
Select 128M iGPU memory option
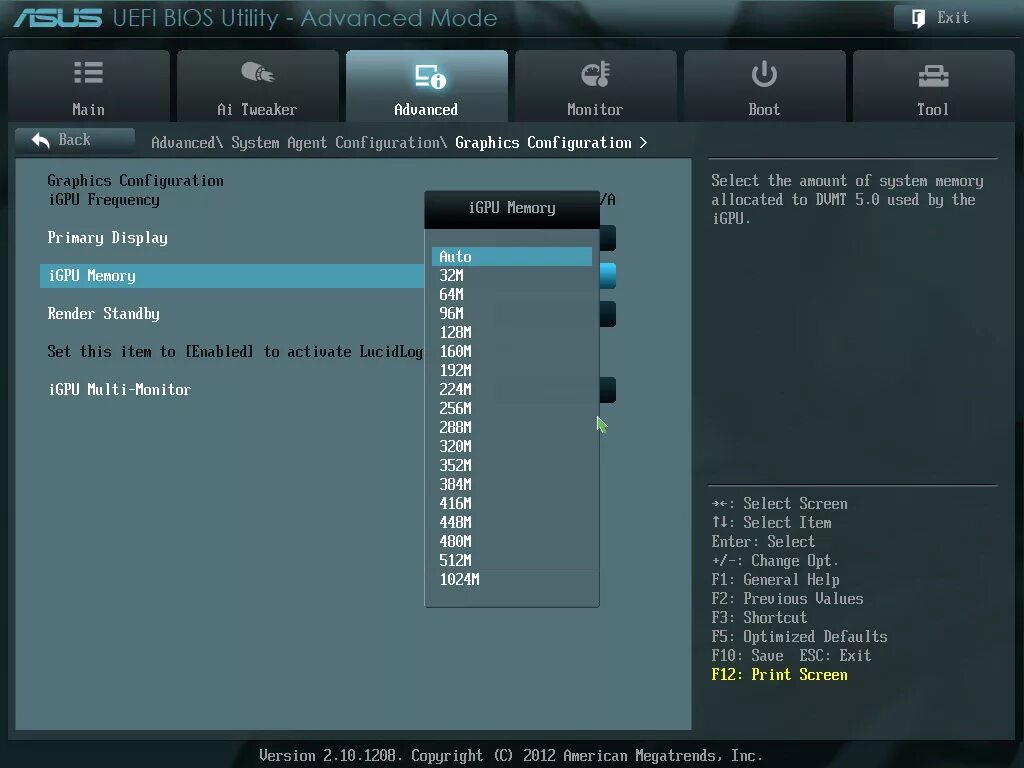tap(512, 332)
